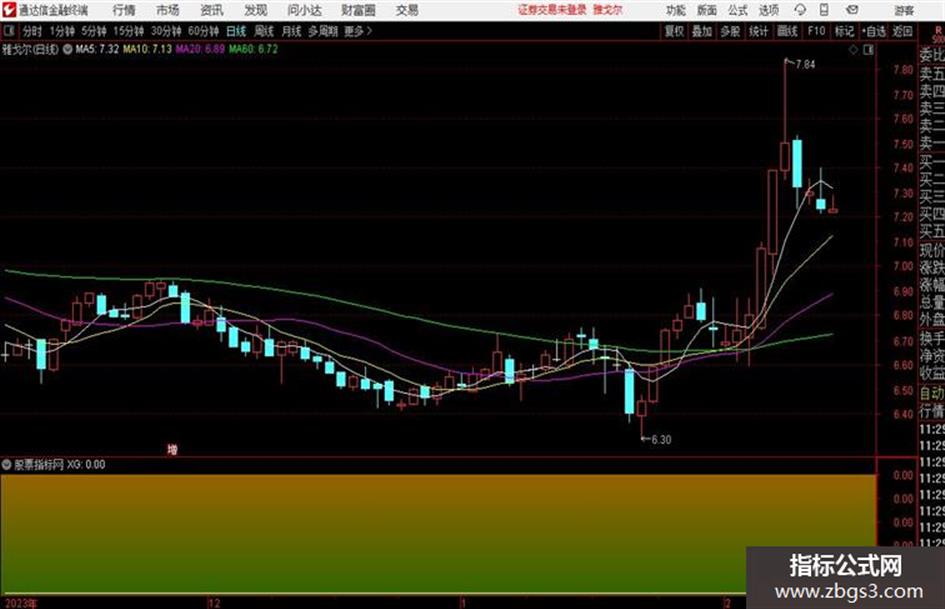Click the 6.30 low price marker
Screen dimensions: 945x609
(661, 440)
